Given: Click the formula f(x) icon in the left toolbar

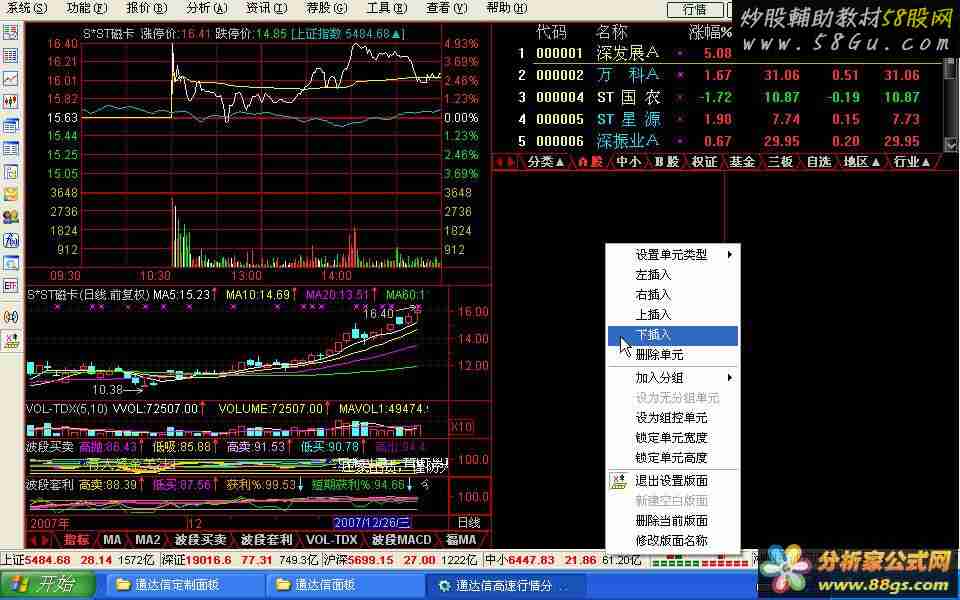Looking at the screenshot, I should point(10,241).
